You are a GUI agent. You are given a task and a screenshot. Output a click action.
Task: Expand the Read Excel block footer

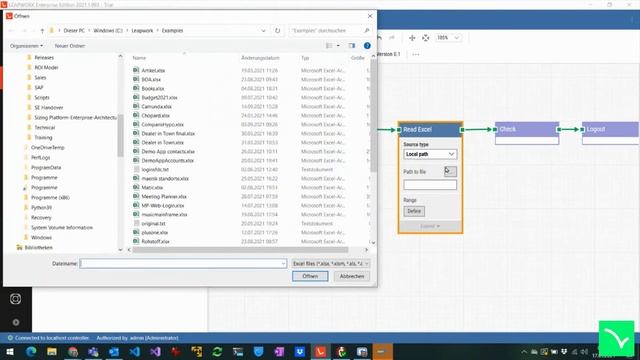coord(430,226)
